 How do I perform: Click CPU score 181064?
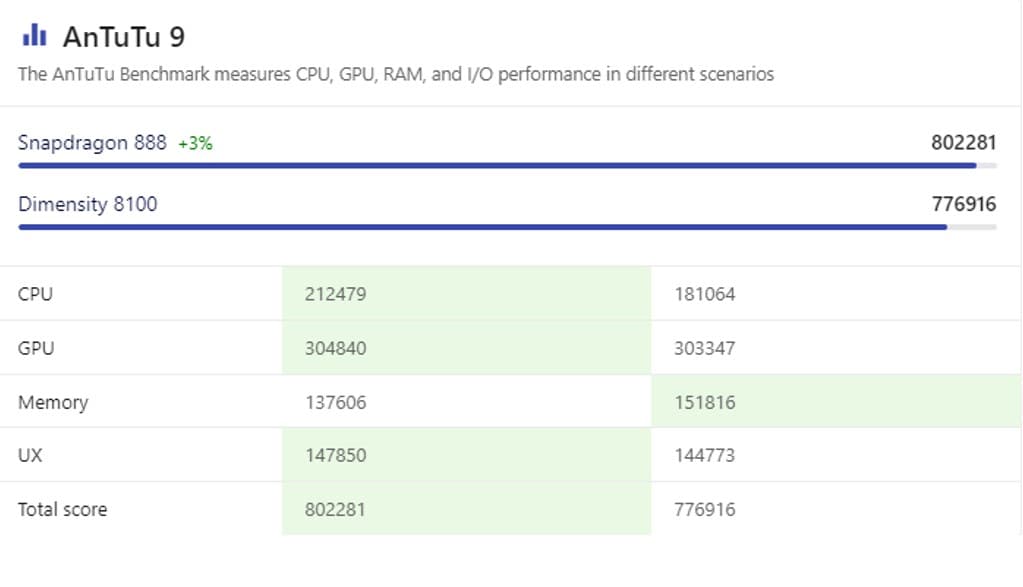pos(705,294)
